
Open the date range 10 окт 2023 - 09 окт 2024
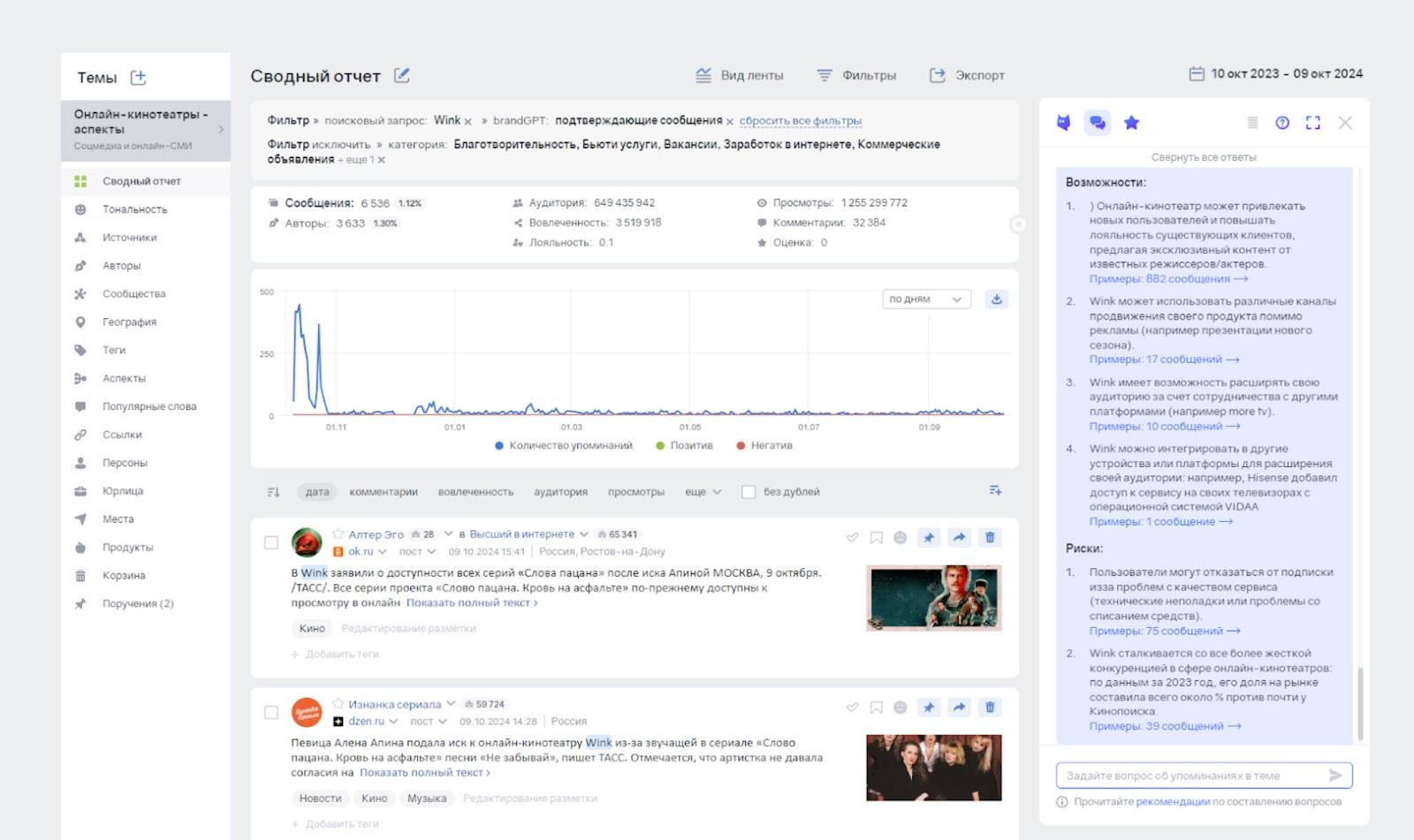click(x=1276, y=74)
